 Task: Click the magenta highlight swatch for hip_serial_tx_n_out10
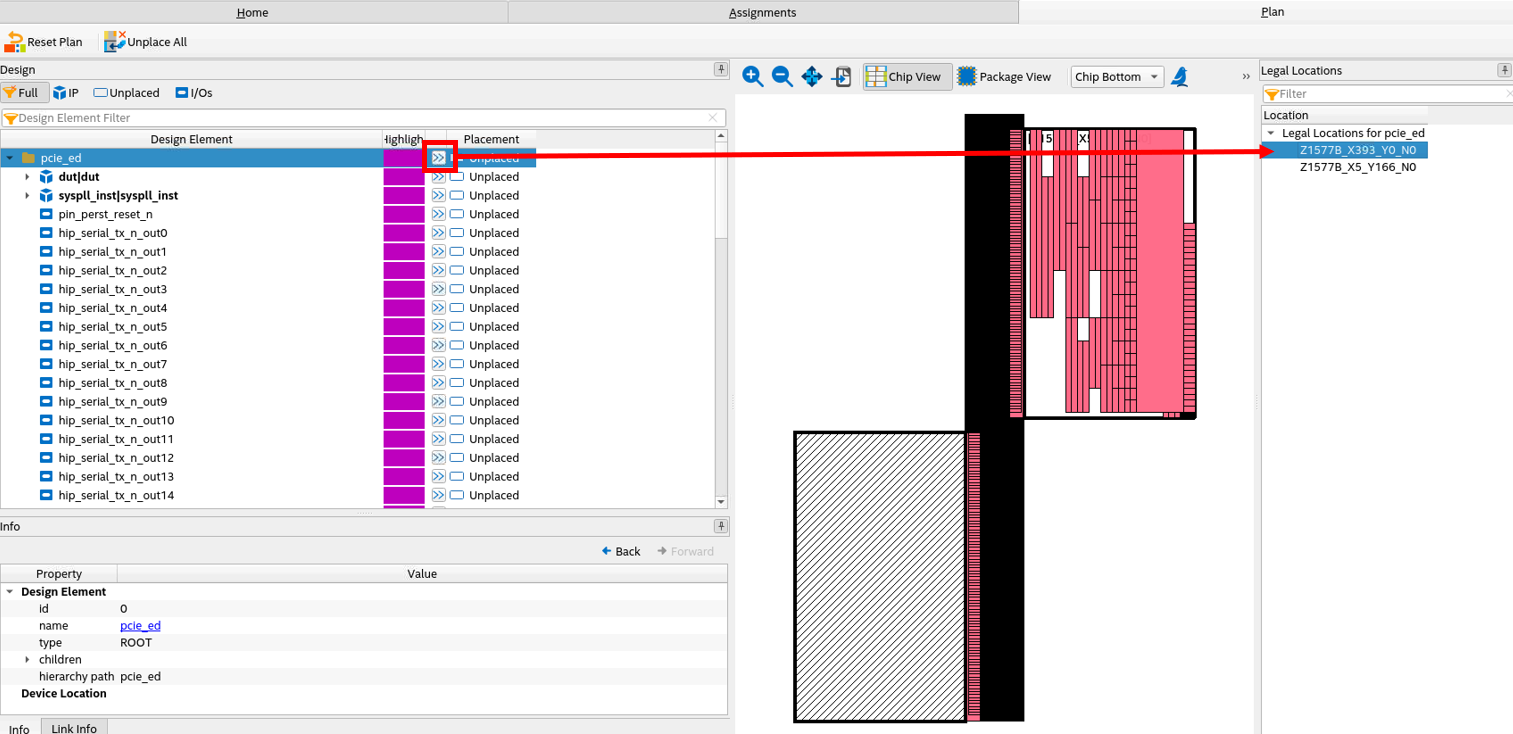pyautogui.click(x=404, y=420)
